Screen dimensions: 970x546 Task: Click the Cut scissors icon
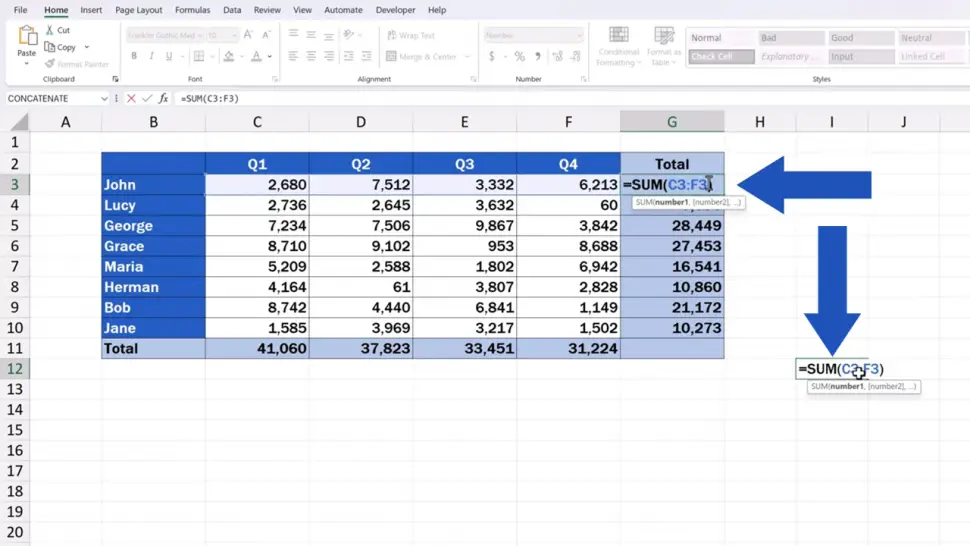[x=49, y=30]
